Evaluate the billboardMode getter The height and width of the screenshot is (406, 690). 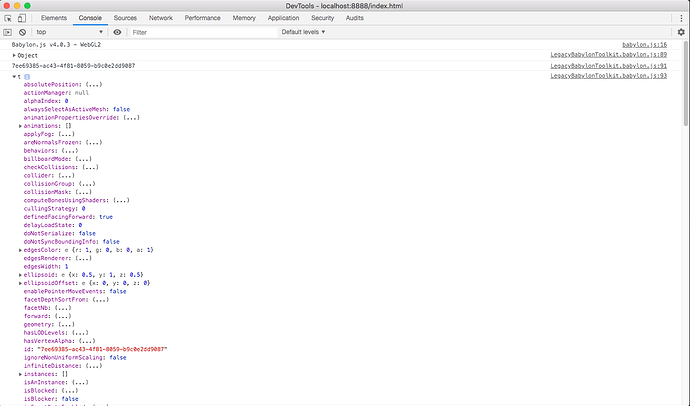pos(83,159)
